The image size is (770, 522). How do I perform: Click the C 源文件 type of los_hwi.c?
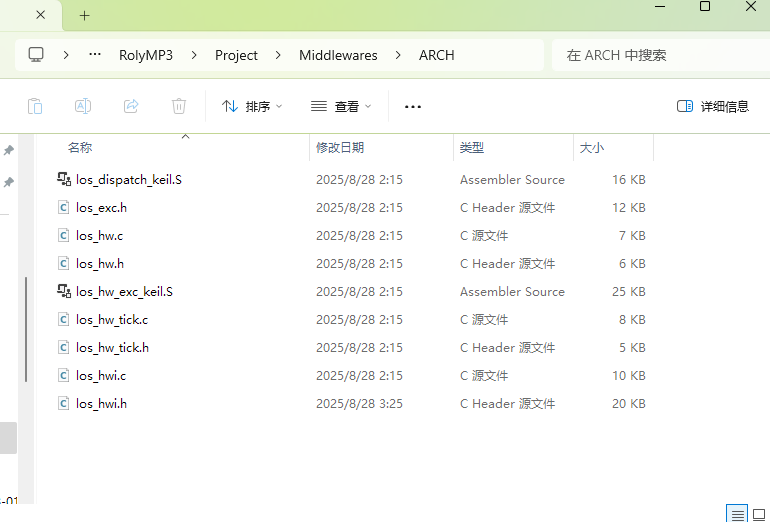tap(484, 376)
